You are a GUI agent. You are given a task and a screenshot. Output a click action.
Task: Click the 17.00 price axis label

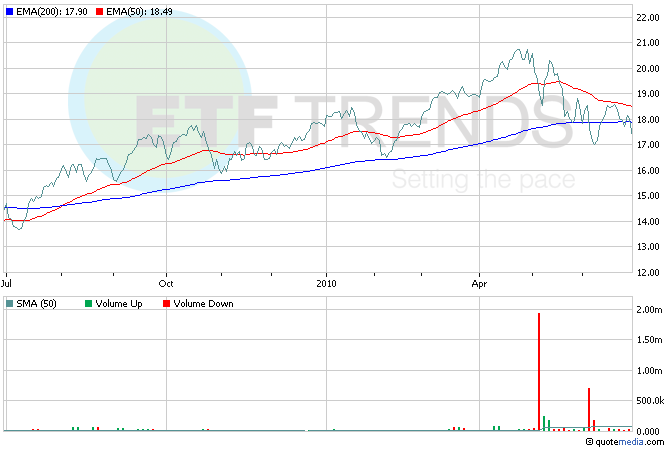coord(648,145)
